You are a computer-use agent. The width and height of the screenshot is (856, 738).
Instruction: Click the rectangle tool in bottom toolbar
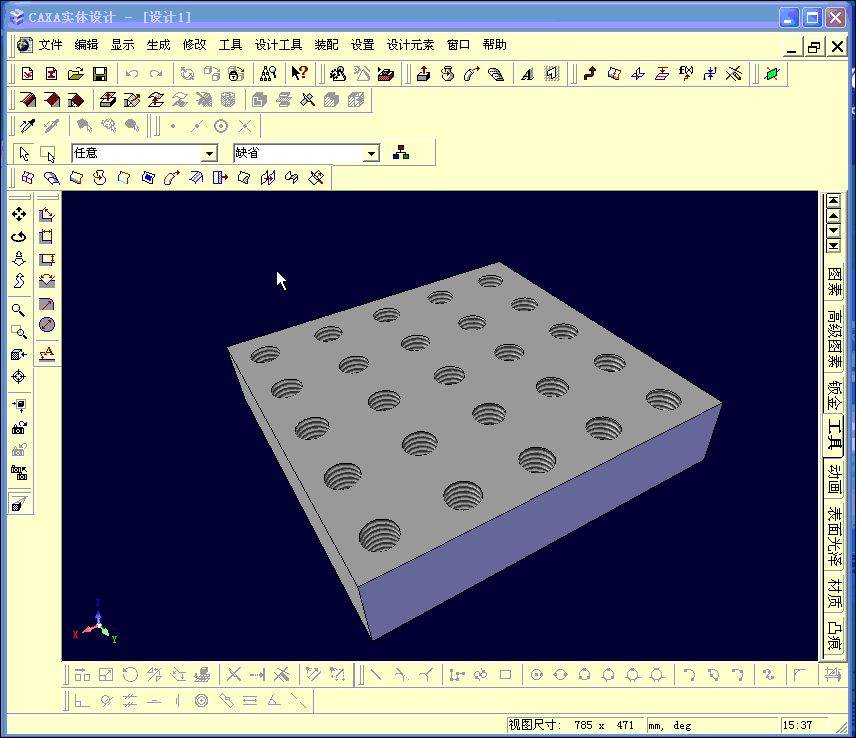[x=506, y=675]
